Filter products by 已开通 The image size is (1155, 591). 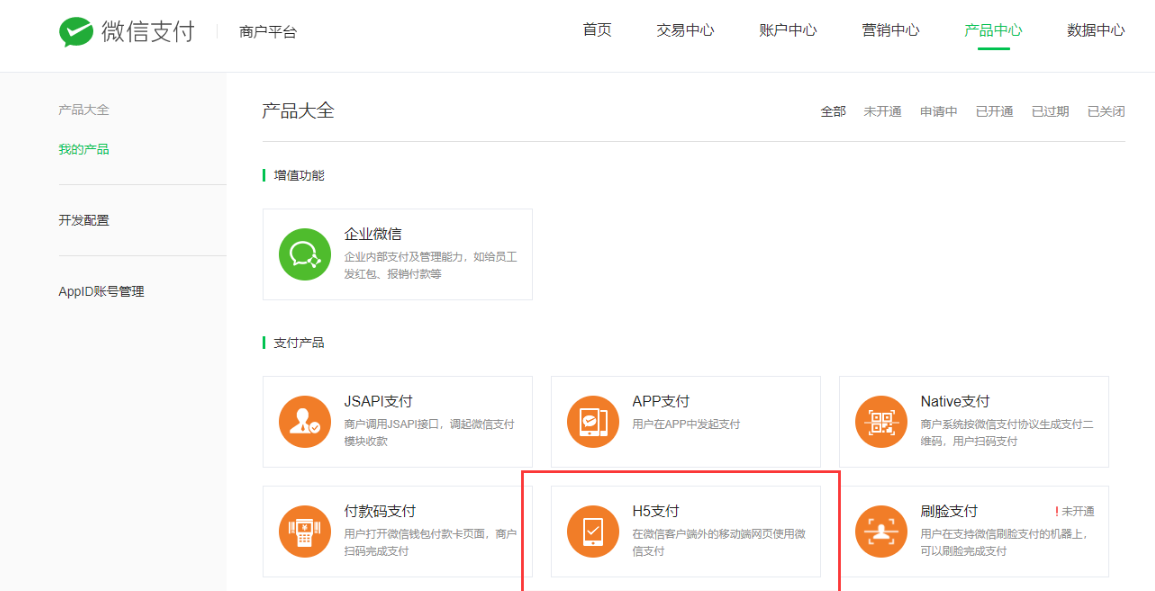click(x=994, y=112)
